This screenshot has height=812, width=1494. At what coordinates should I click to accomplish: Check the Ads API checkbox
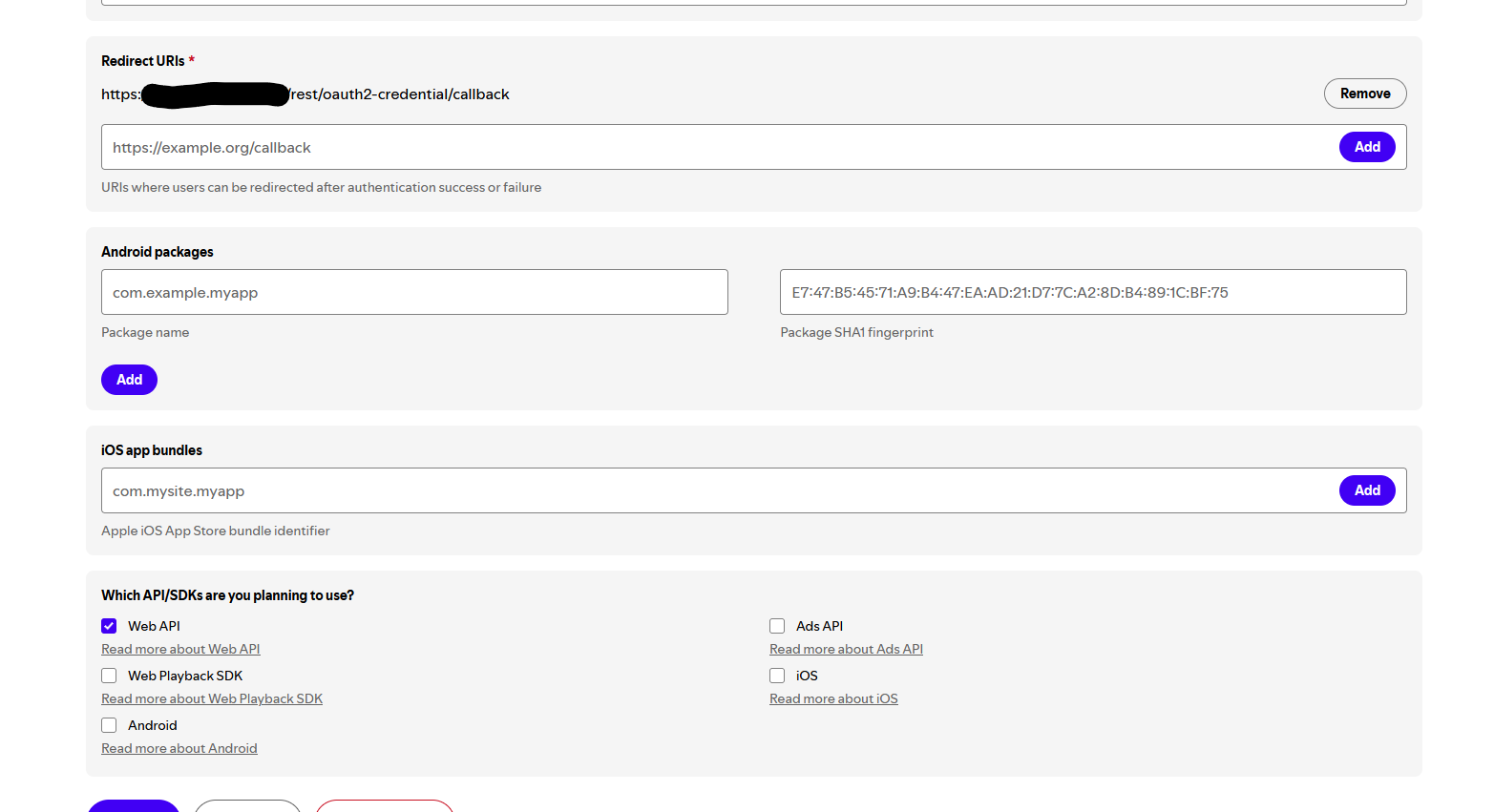pyautogui.click(x=777, y=626)
